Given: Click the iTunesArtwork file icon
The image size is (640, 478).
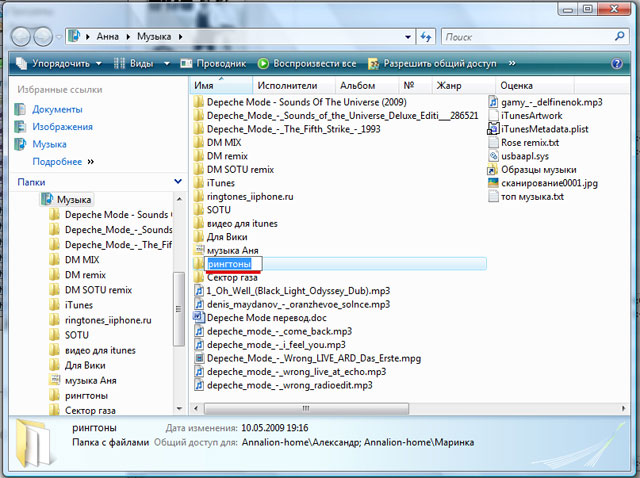Looking at the screenshot, I should [x=493, y=116].
